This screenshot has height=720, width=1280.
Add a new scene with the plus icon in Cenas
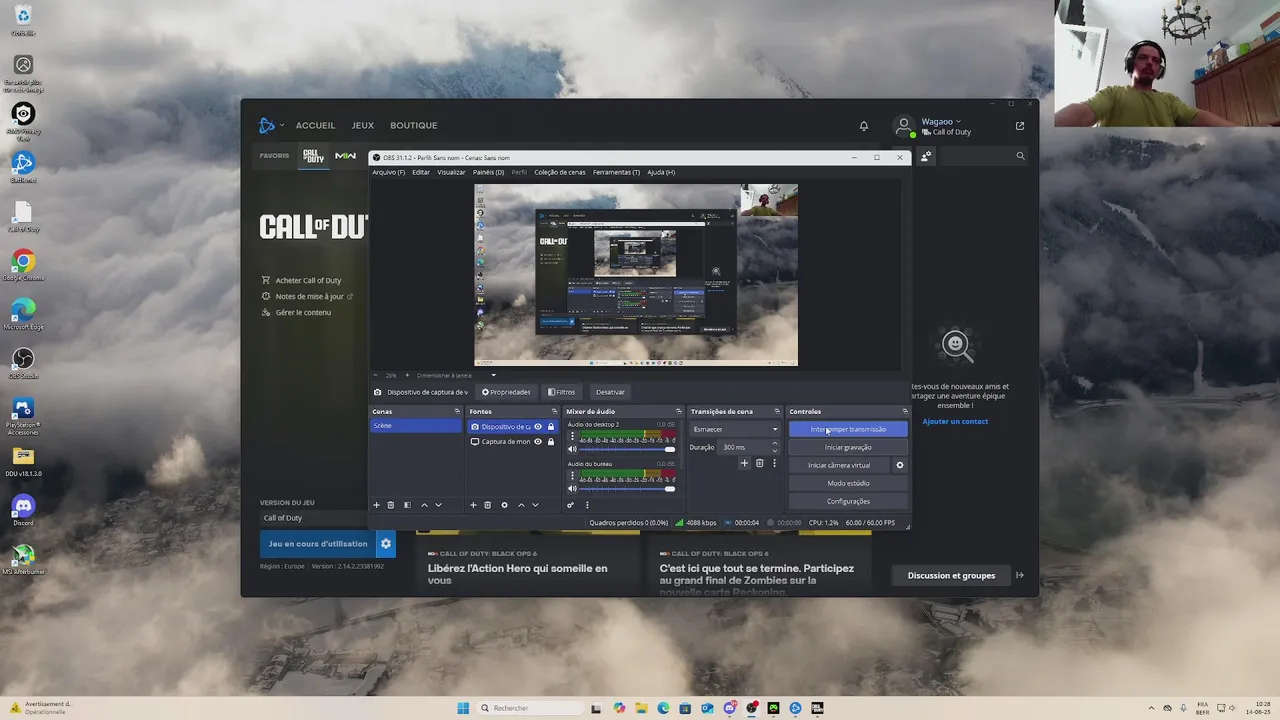click(377, 505)
